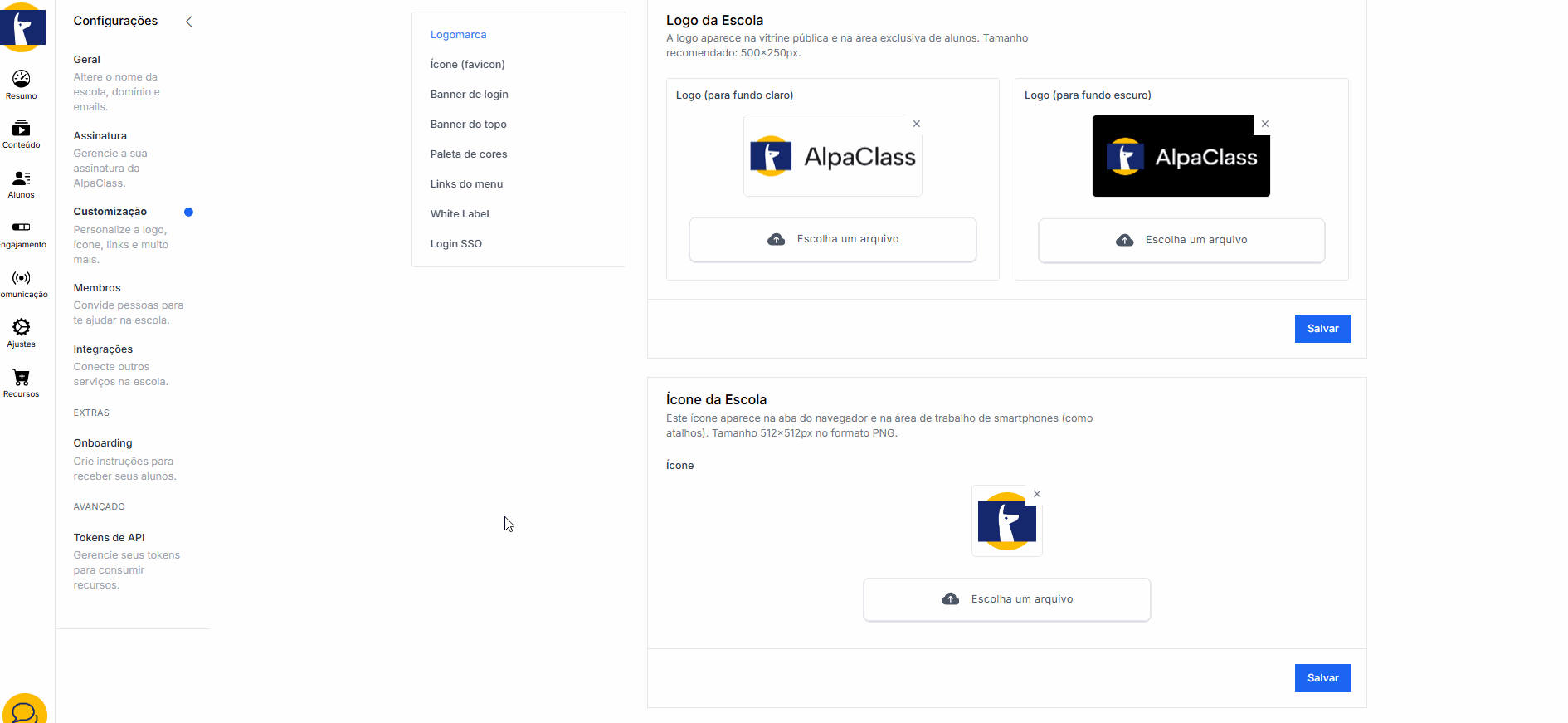The height and width of the screenshot is (723, 1568).
Task: Open the White Label menu item
Action: click(460, 214)
